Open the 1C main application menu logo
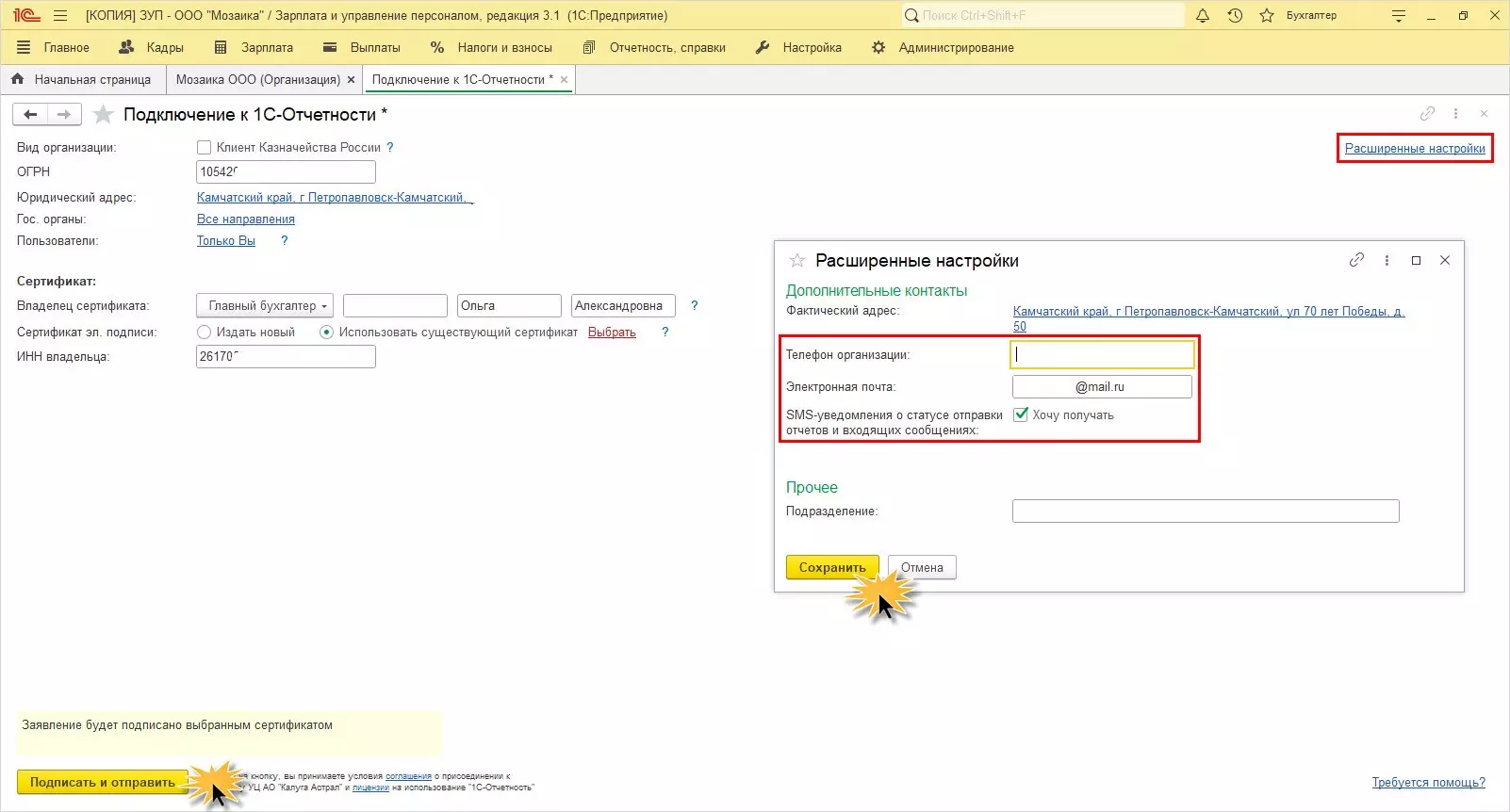 tap(26, 15)
